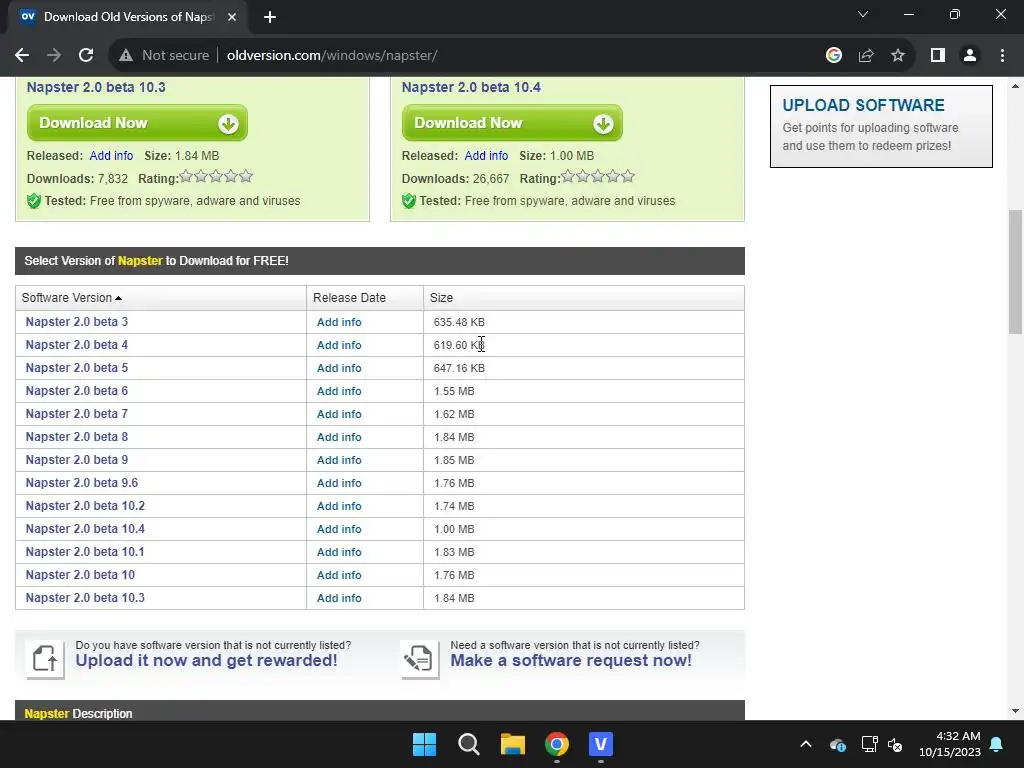Open the tab search chevron
Image resolution: width=1024 pixels, height=768 pixels.
tap(863, 14)
